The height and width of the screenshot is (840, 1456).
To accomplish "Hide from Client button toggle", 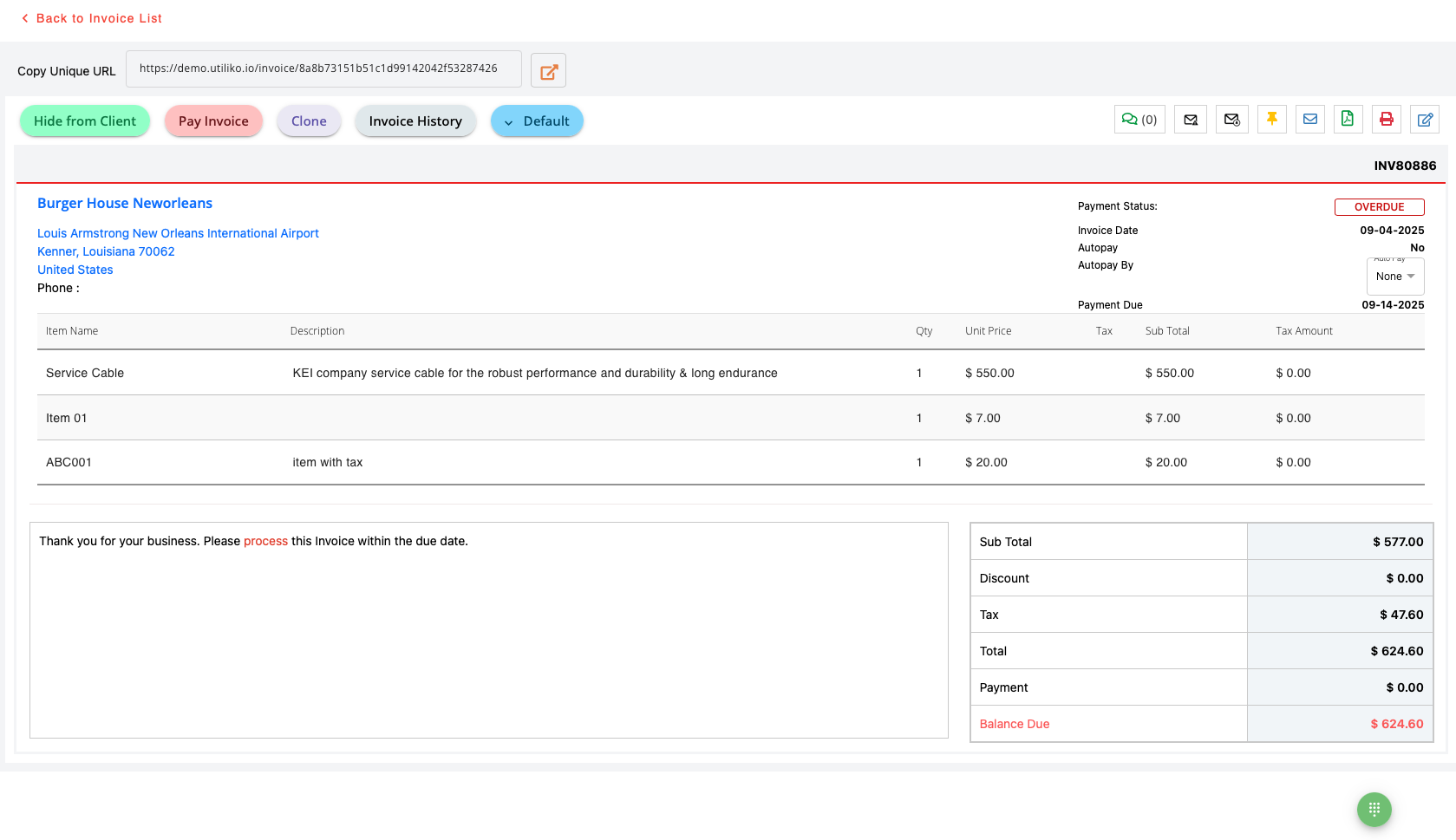I will pos(85,121).
